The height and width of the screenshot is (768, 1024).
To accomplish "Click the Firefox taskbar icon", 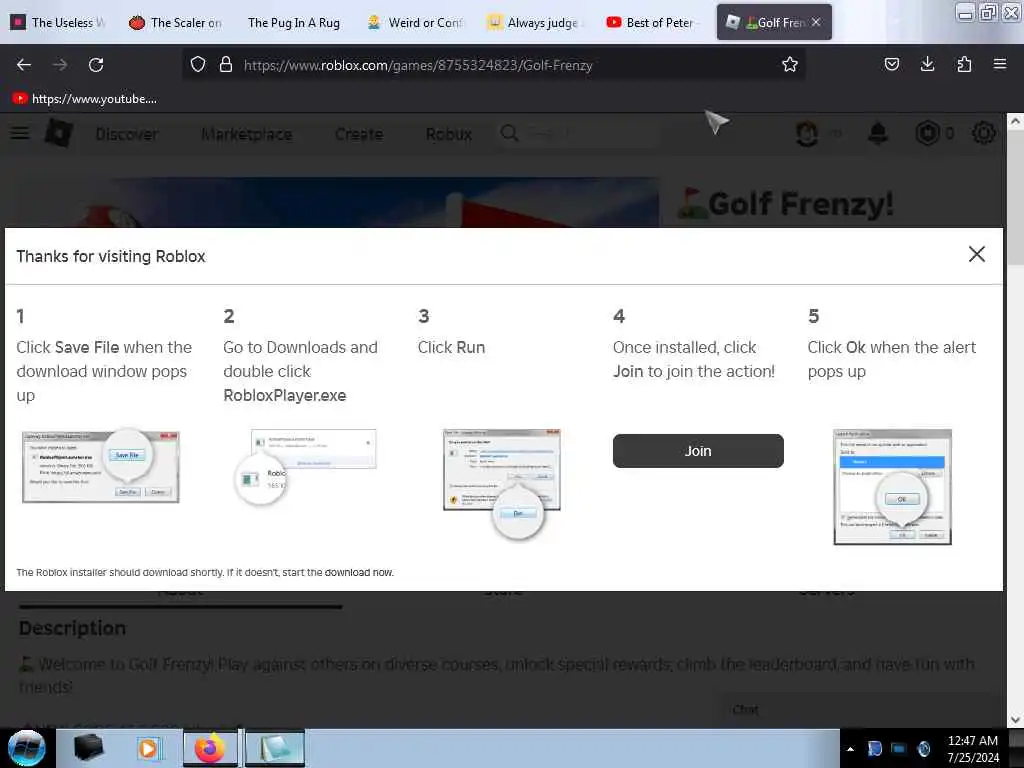I will (x=210, y=748).
